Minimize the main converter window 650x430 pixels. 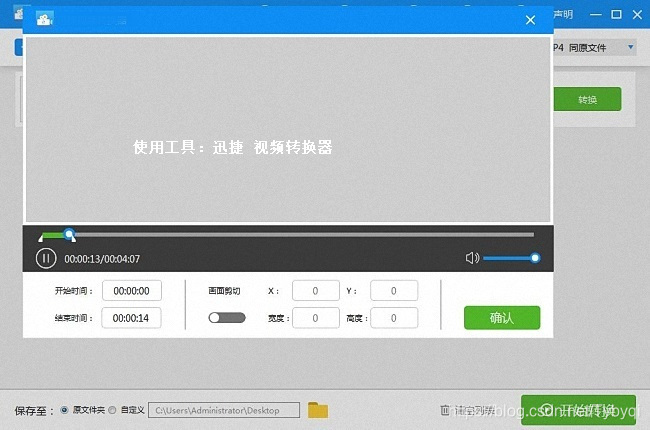pyautogui.click(x=596, y=15)
